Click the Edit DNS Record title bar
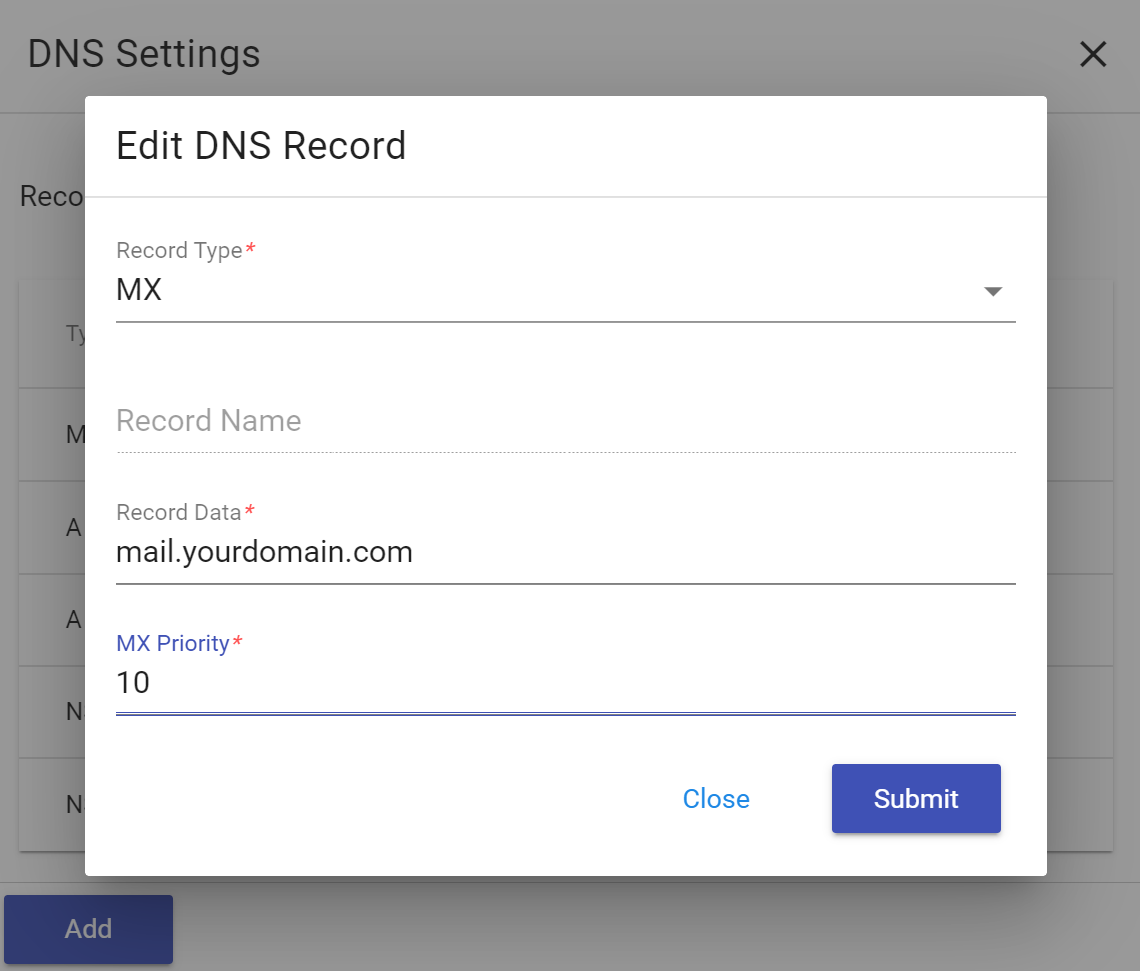Screen dimensions: 1140x971 [261, 145]
